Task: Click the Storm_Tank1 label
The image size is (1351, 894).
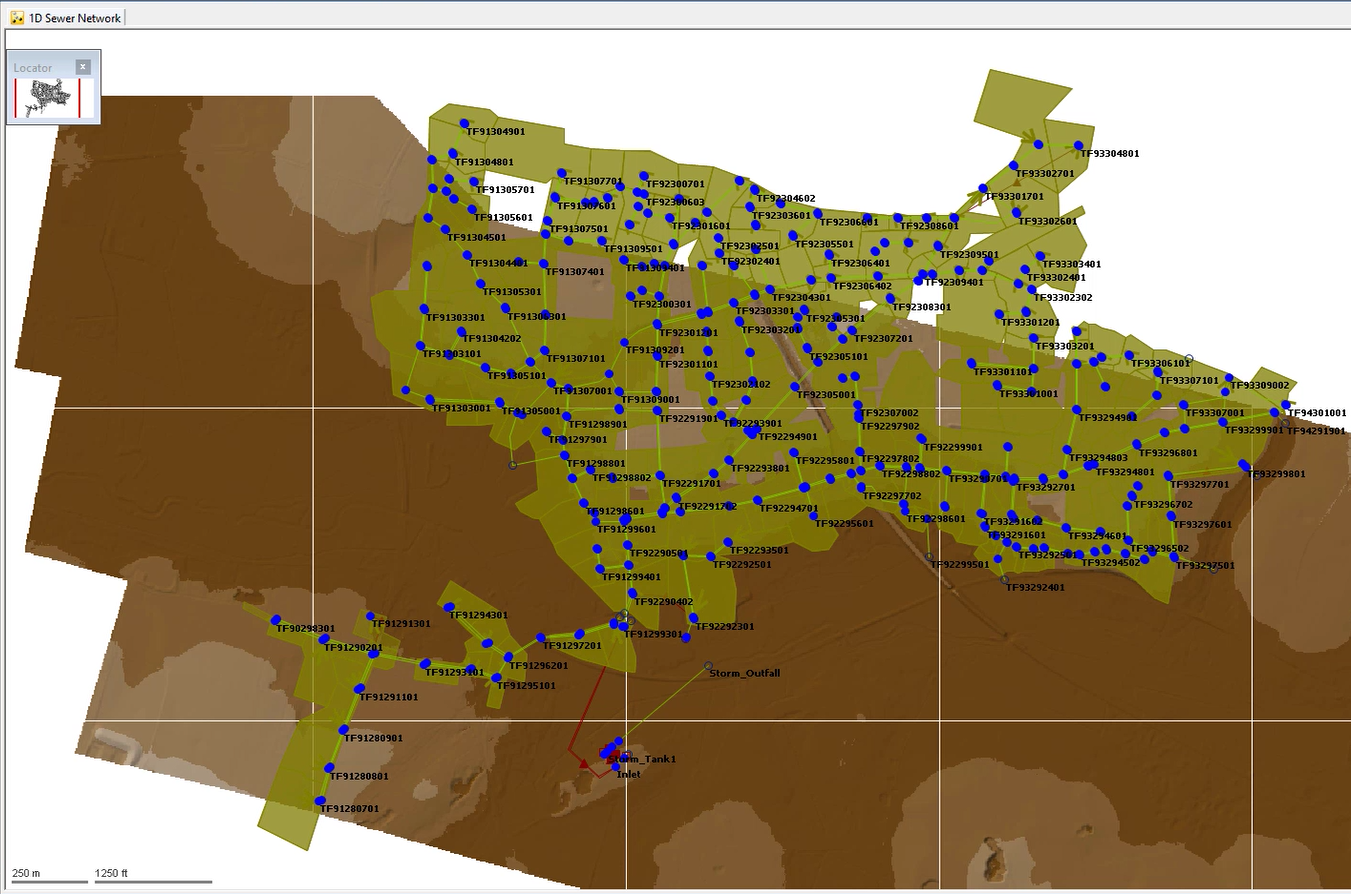Action: click(x=641, y=759)
